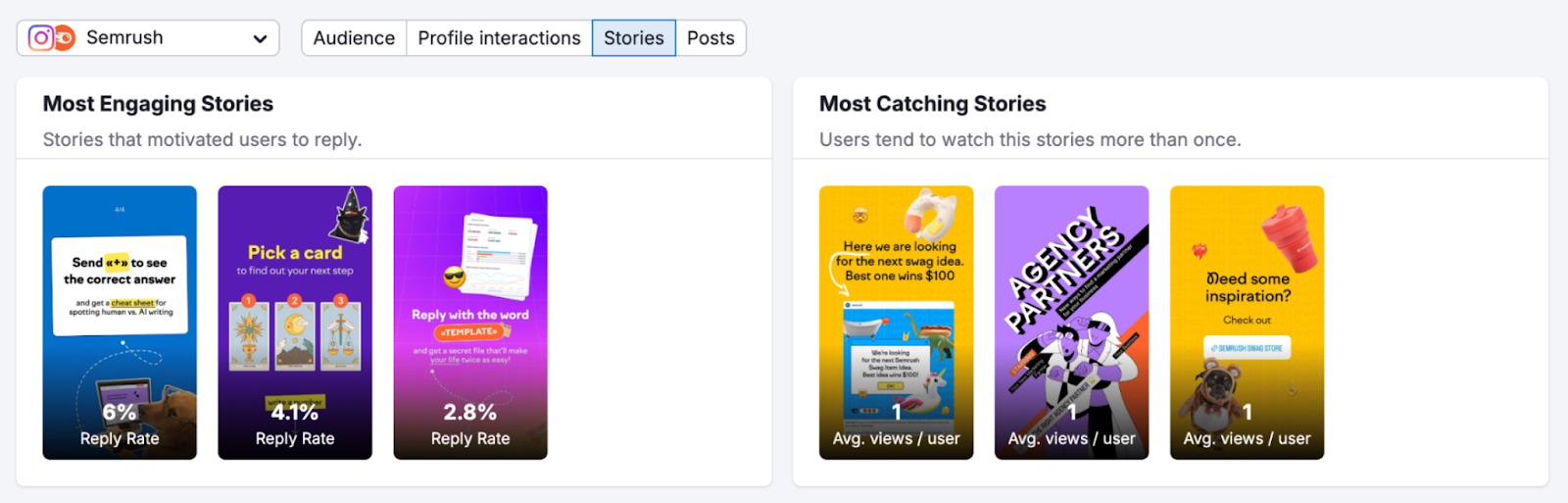
Task: Switch to the Audience tab
Action: click(x=354, y=38)
